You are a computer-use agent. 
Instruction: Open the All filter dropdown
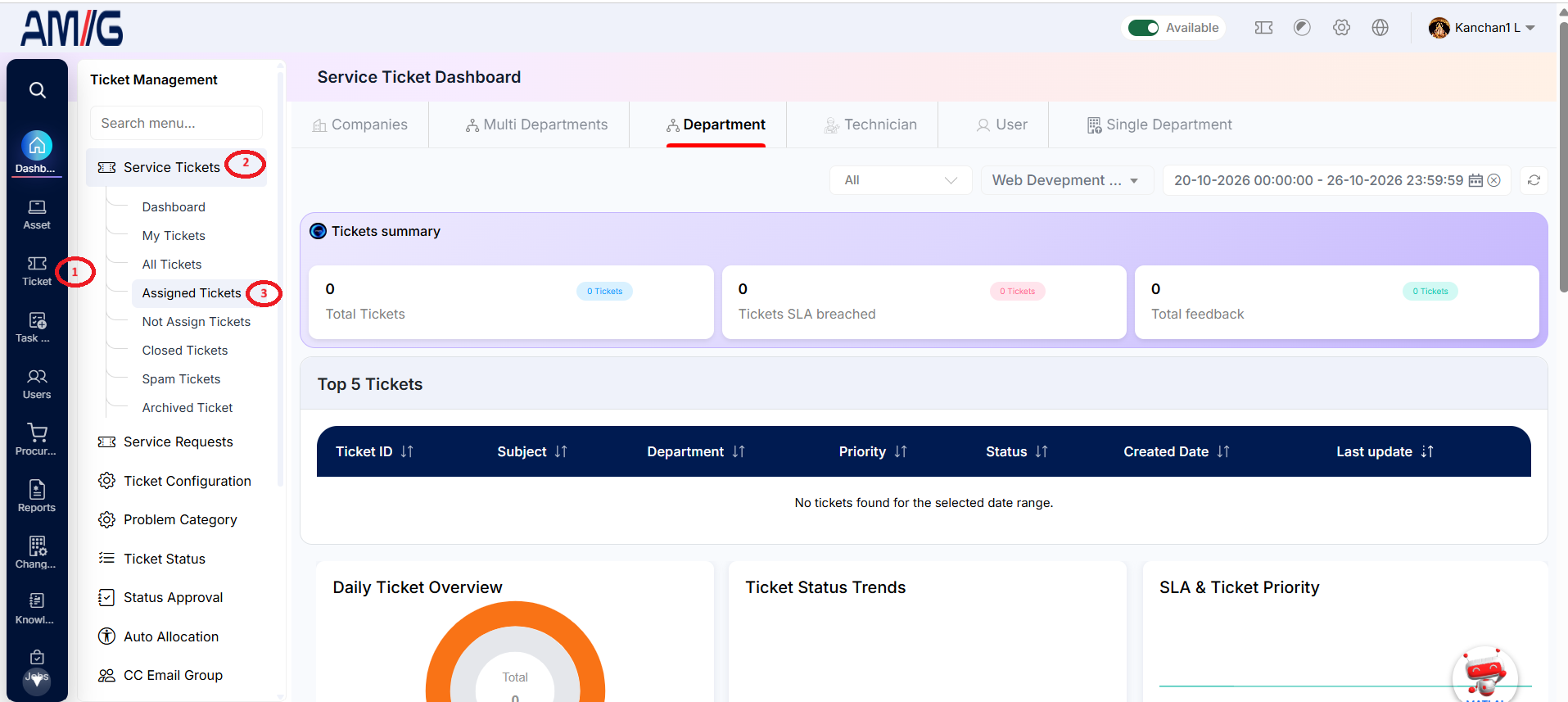tap(901, 180)
